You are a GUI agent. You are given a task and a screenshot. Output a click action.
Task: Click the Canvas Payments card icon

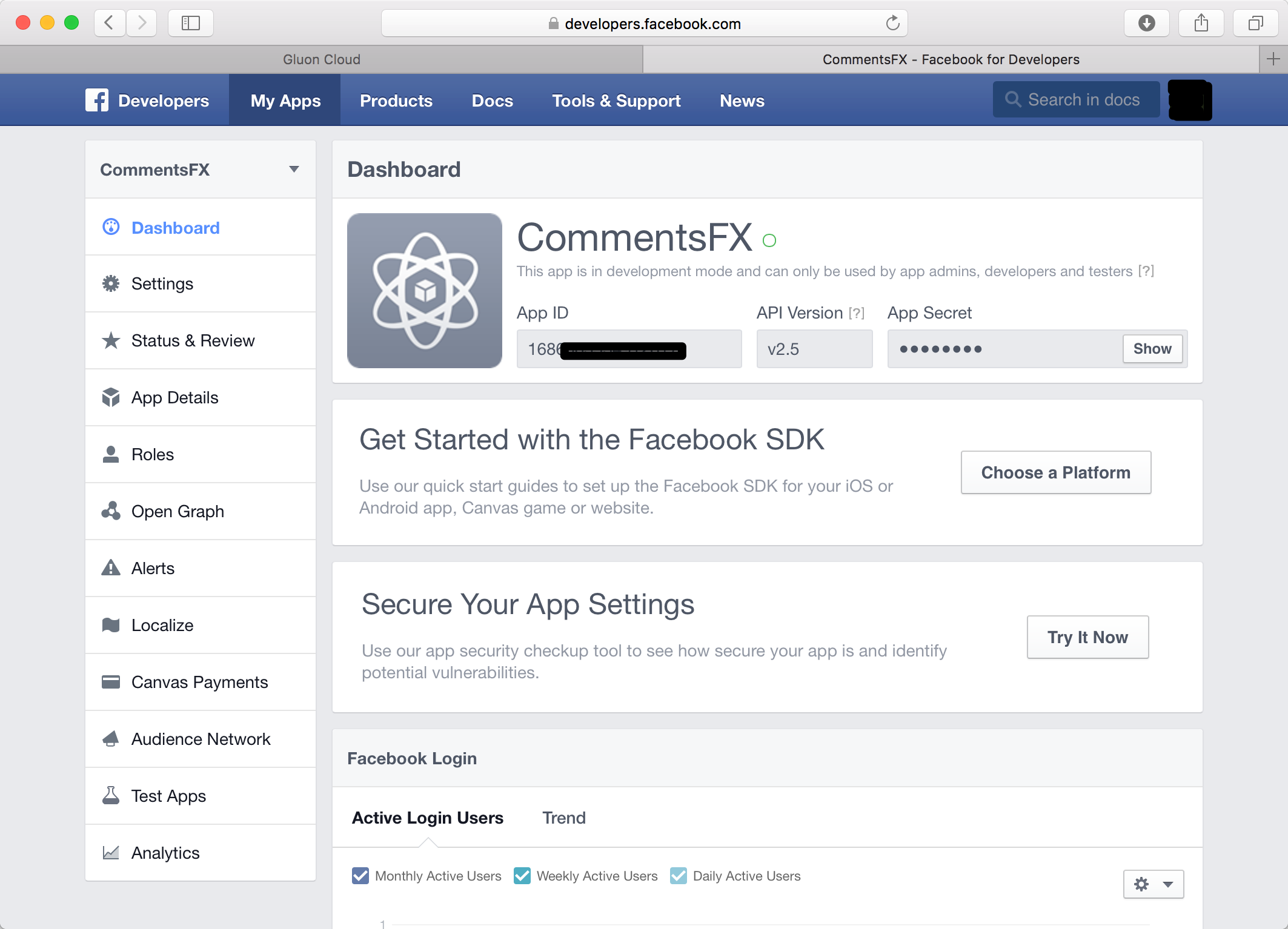click(111, 682)
